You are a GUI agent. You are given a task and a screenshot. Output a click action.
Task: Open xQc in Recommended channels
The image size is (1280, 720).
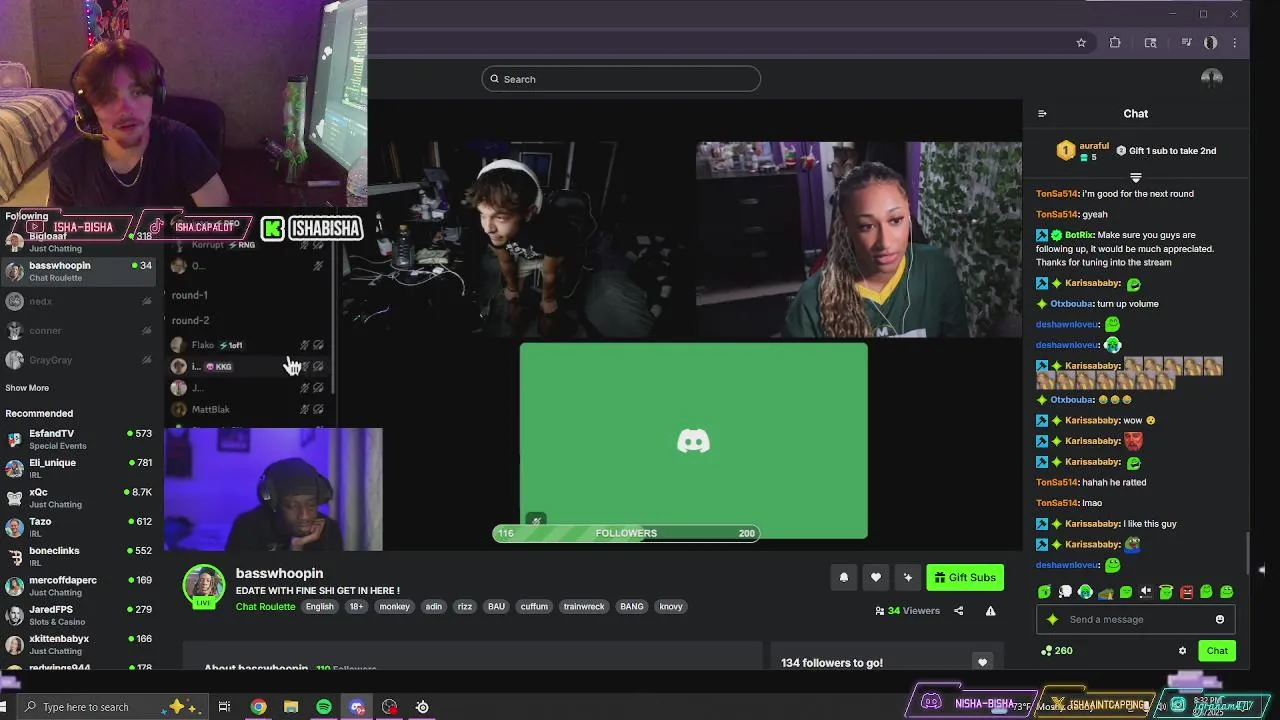click(77, 498)
